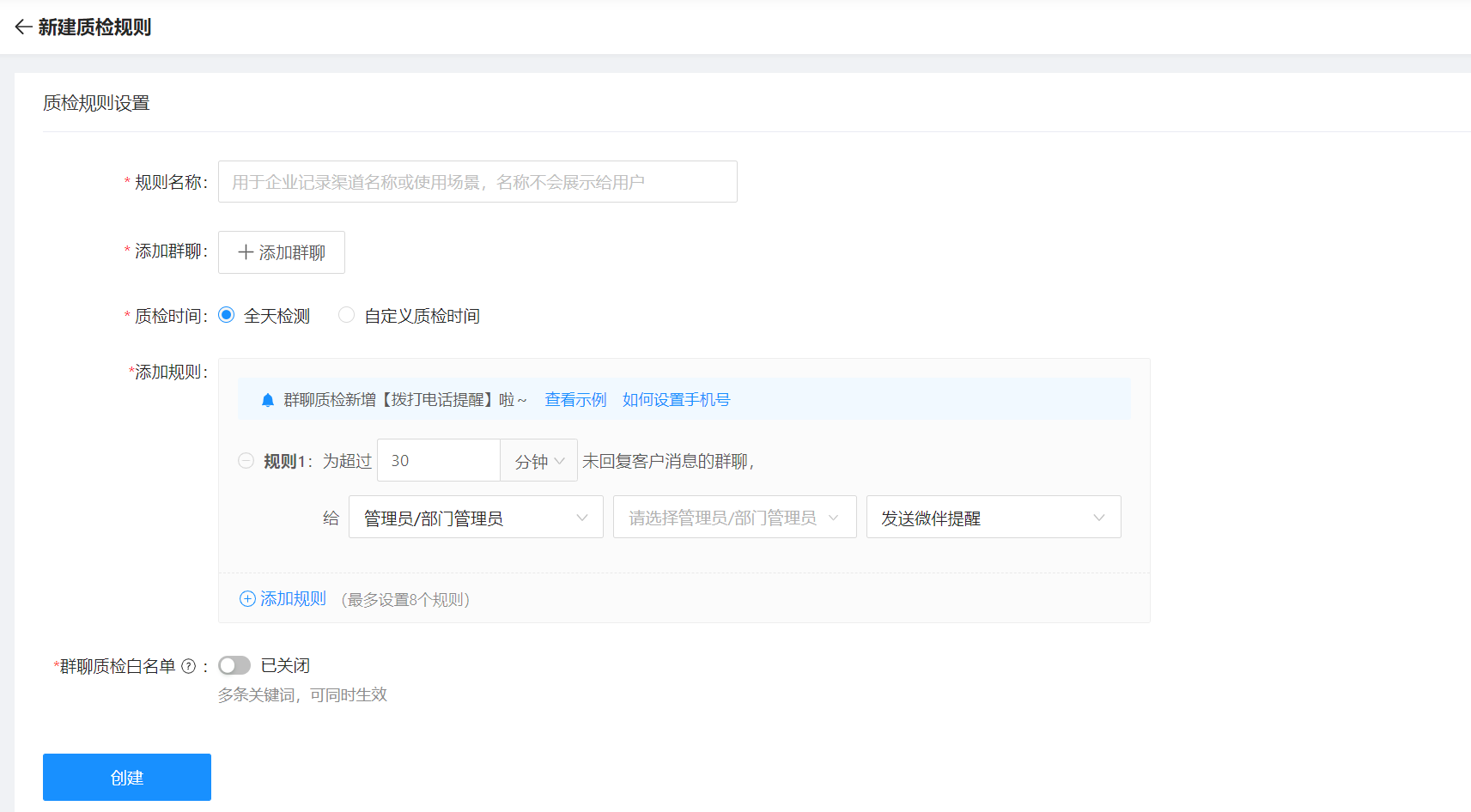Open the 管理员/部门管理员 role dropdown
The width and height of the screenshot is (1471, 812).
click(476, 518)
